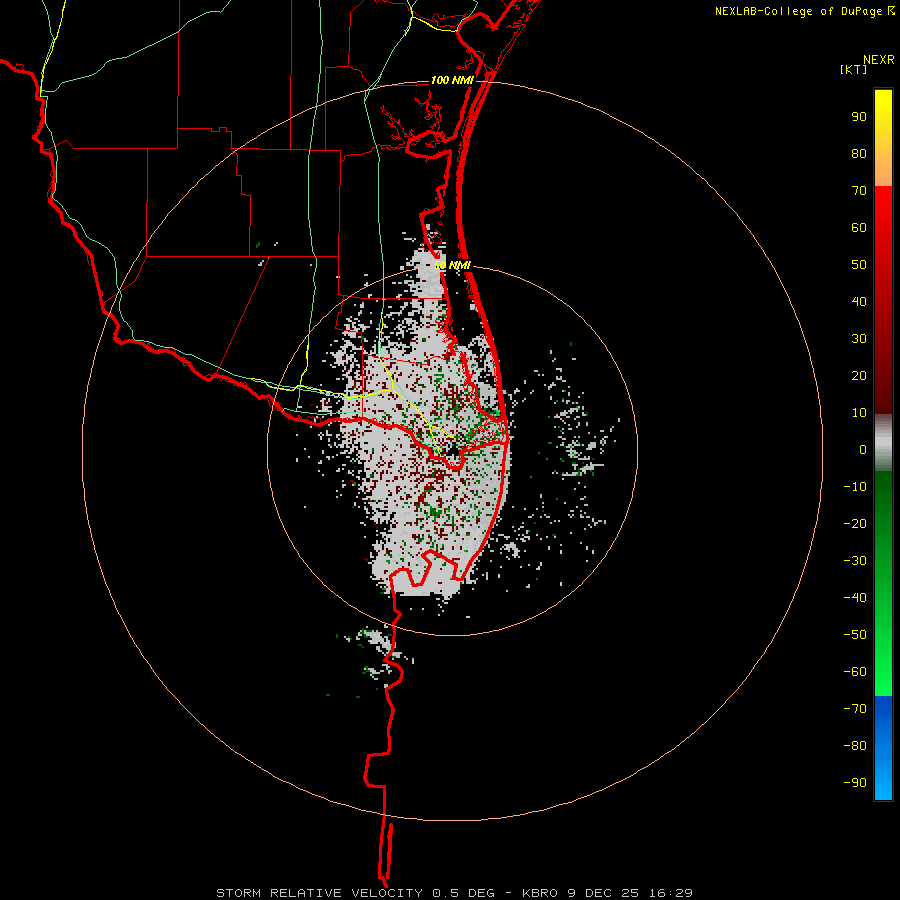900x900 pixels.
Task: Click the blue bottom segment of color bar
Action: click(883, 747)
